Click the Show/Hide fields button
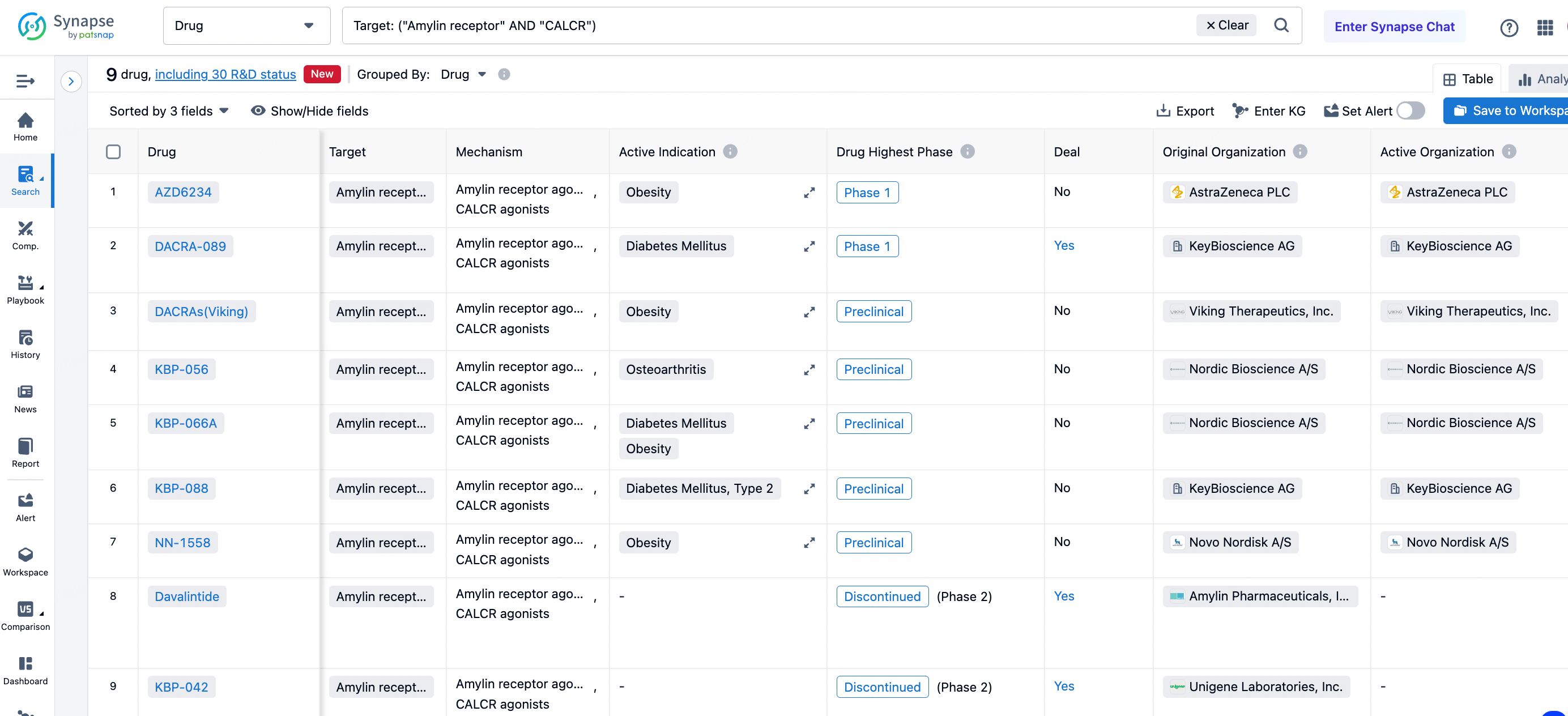The image size is (1568, 716). coord(311,110)
